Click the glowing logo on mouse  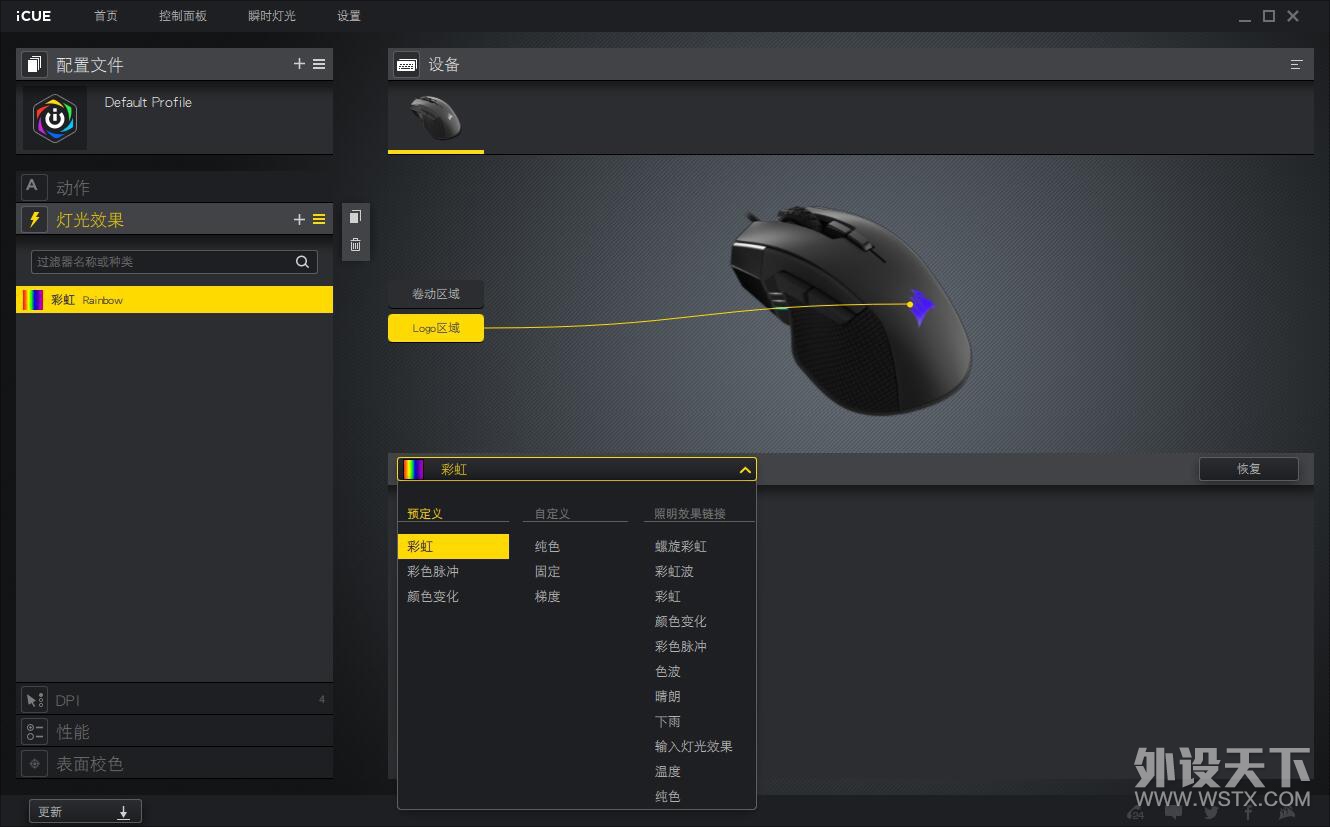click(x=922, y=306)
